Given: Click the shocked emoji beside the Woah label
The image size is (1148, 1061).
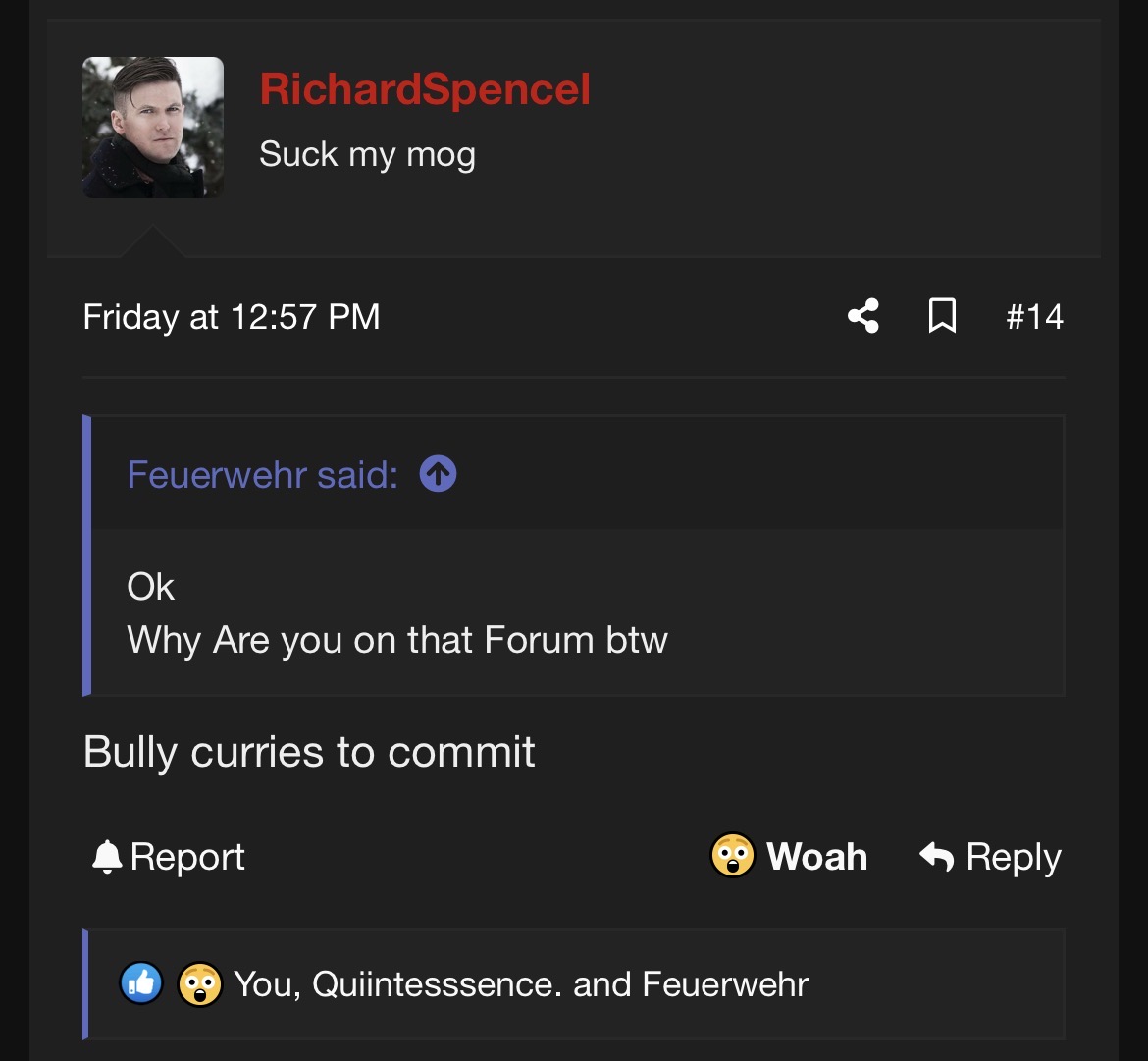Looking at the screenshot, I should [x=732, y=856].
